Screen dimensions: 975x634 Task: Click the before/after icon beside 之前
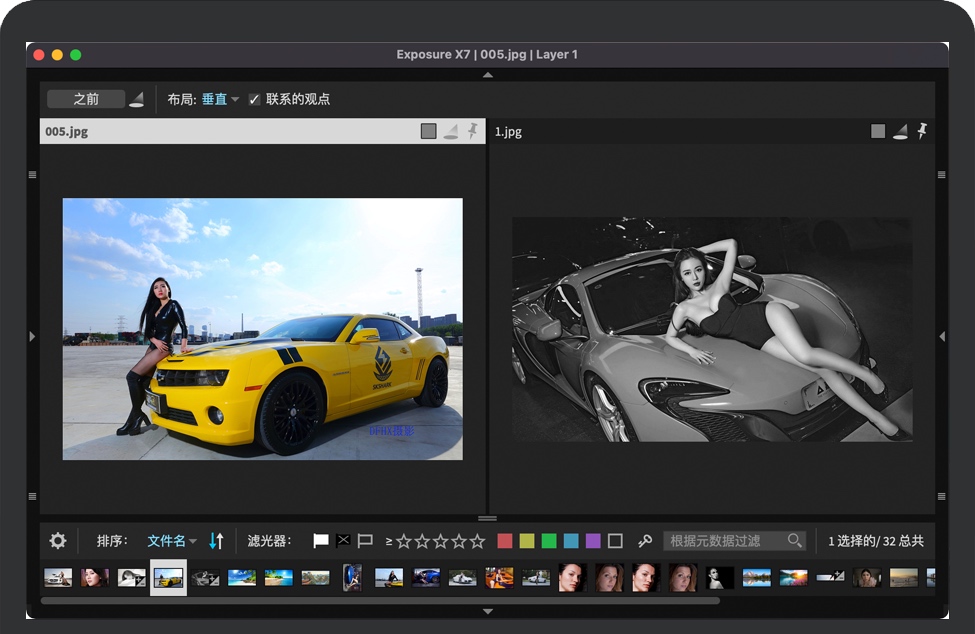point(137,99)
